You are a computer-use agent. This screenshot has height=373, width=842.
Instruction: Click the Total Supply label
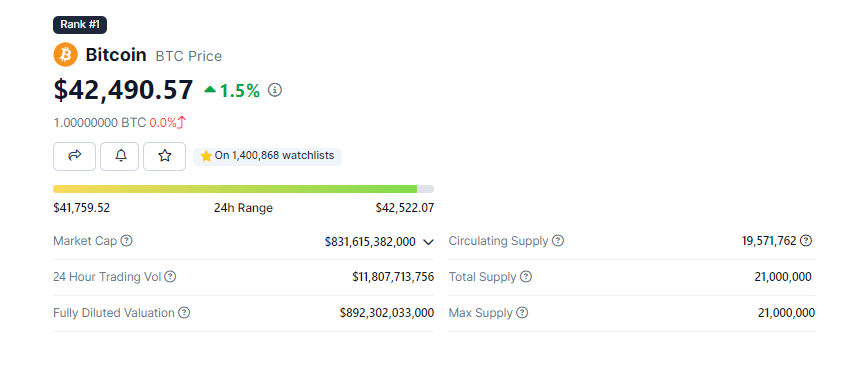(482, 277)
